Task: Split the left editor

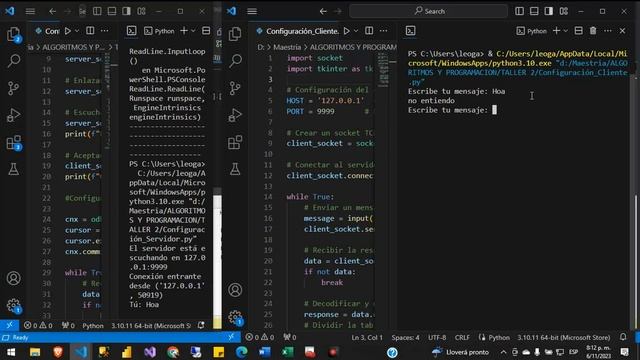Action: 90,31
